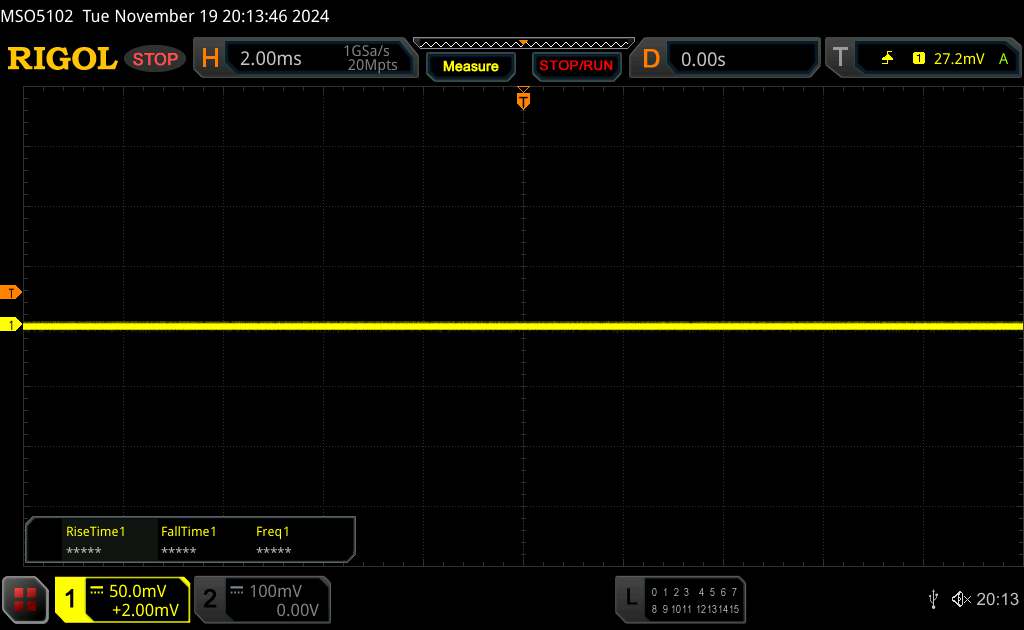The height and width of the screenshot is (630, 1024).
Task: Toggle channel 2 number label
Action: tap(210, 599)
